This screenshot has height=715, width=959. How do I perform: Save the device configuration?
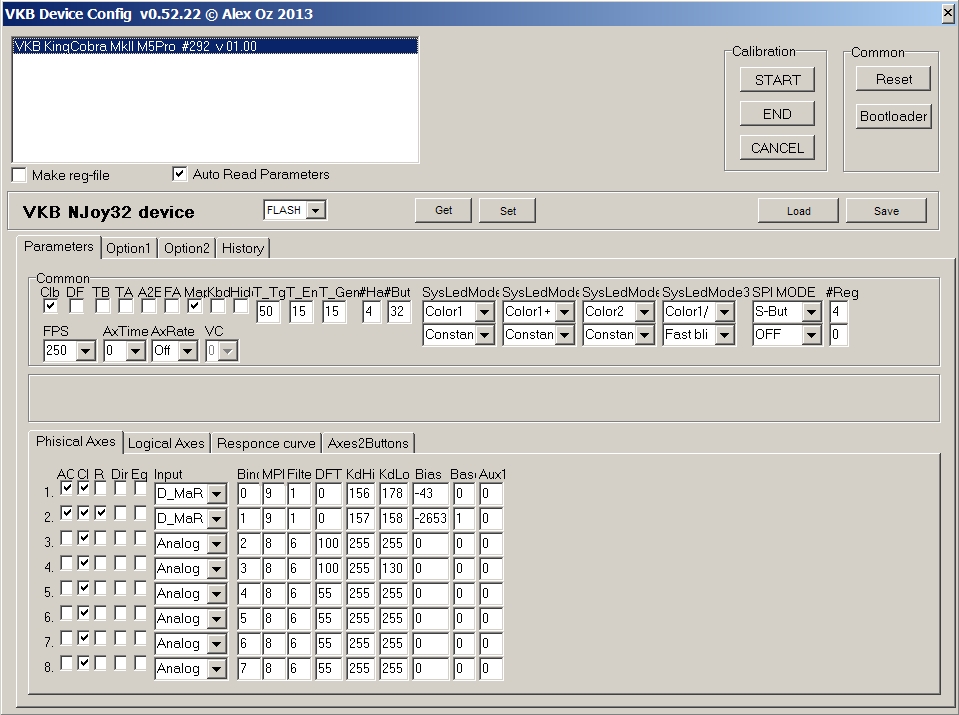(885, 211)
